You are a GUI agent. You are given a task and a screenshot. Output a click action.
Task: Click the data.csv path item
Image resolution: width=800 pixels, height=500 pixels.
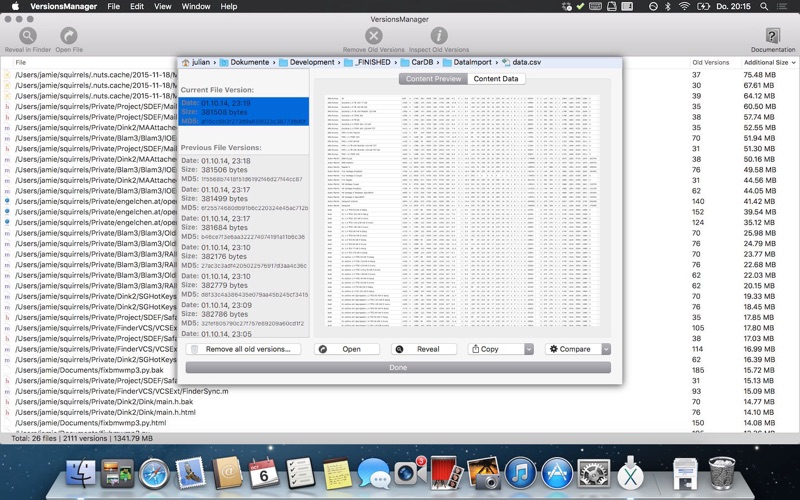coord(521,62)
